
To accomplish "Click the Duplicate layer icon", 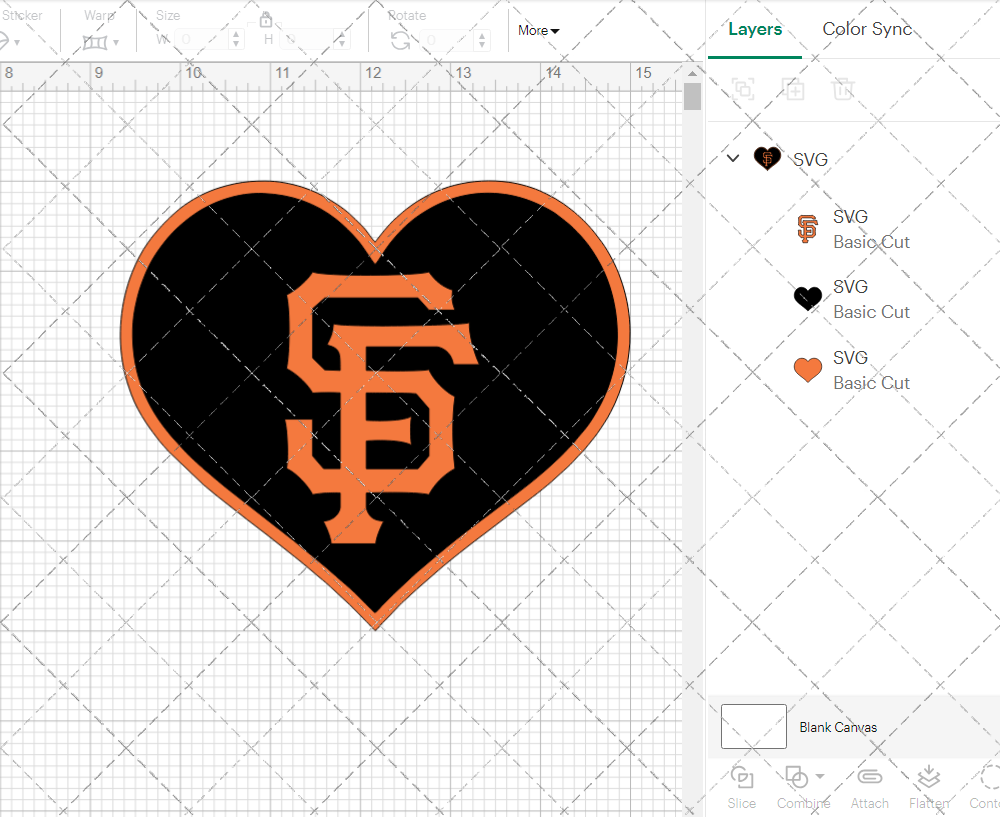I will (794, 89).
